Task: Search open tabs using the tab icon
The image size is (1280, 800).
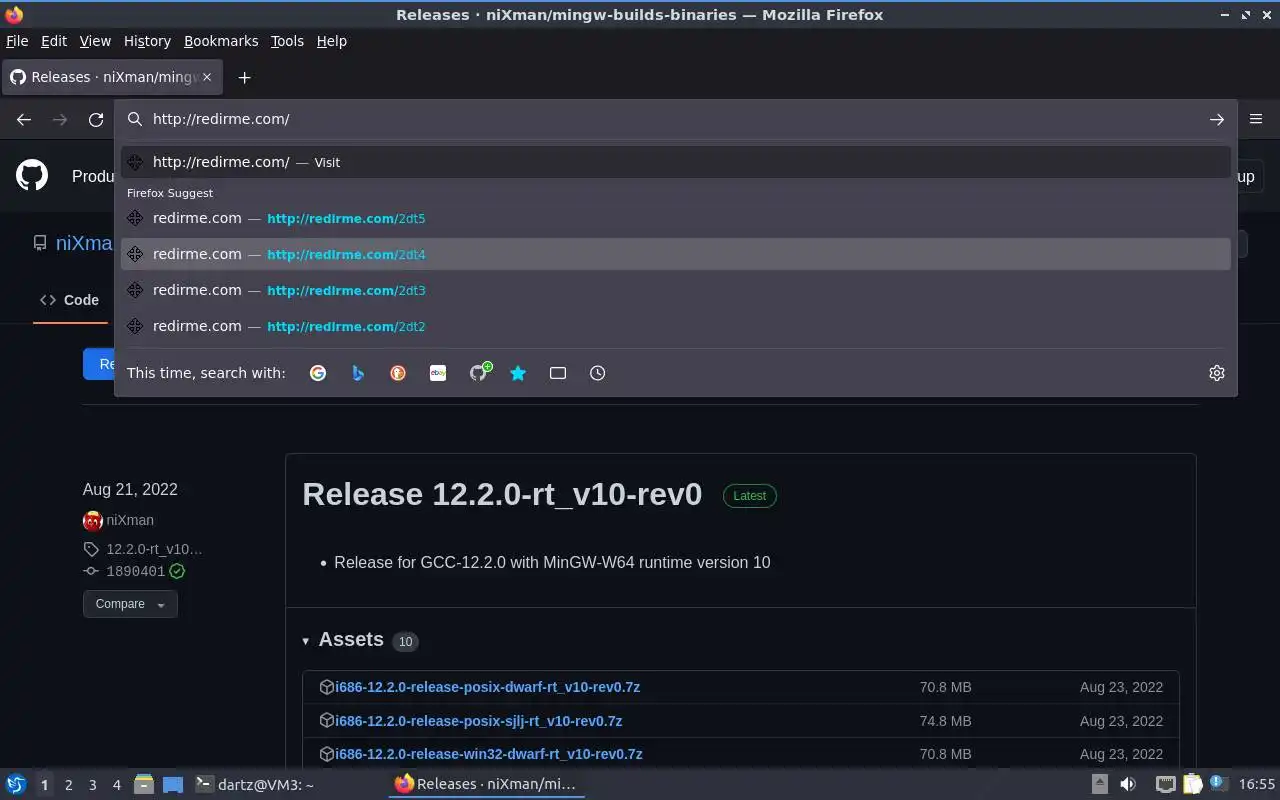Action: click(558, 373)
